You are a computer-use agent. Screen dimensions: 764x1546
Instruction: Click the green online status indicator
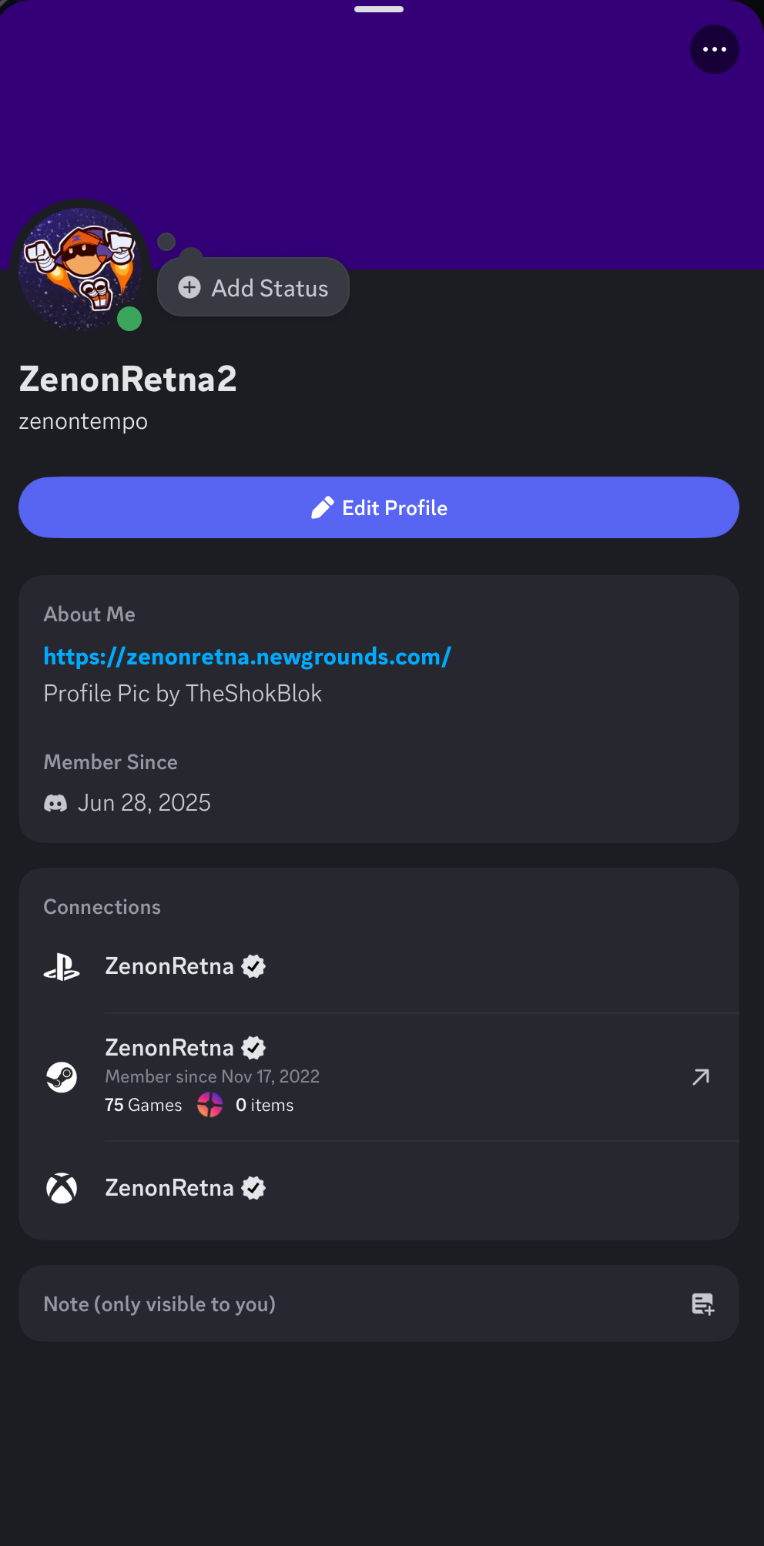(129, 319)
